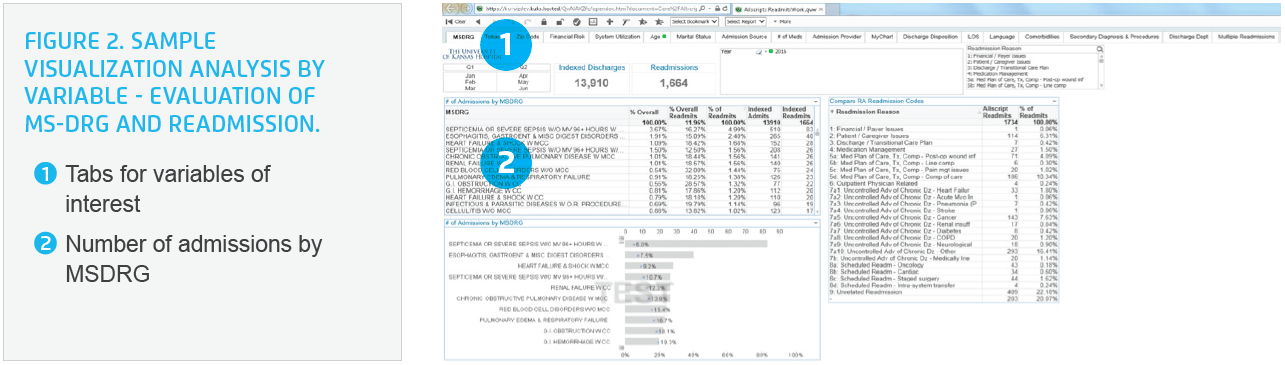Open the MyChart tab
Screen dimensions: 1285x365
click(881, 37)
